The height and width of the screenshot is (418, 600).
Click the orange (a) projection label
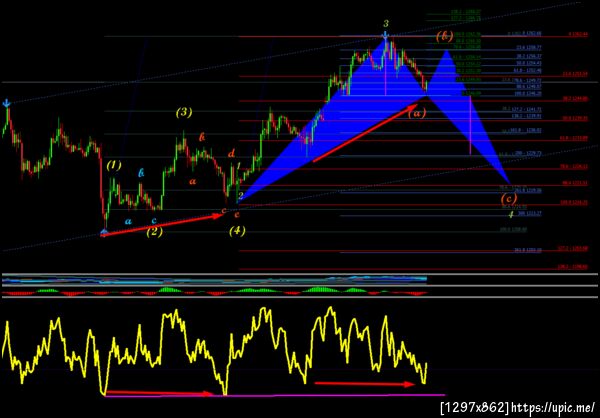point(417,113)
